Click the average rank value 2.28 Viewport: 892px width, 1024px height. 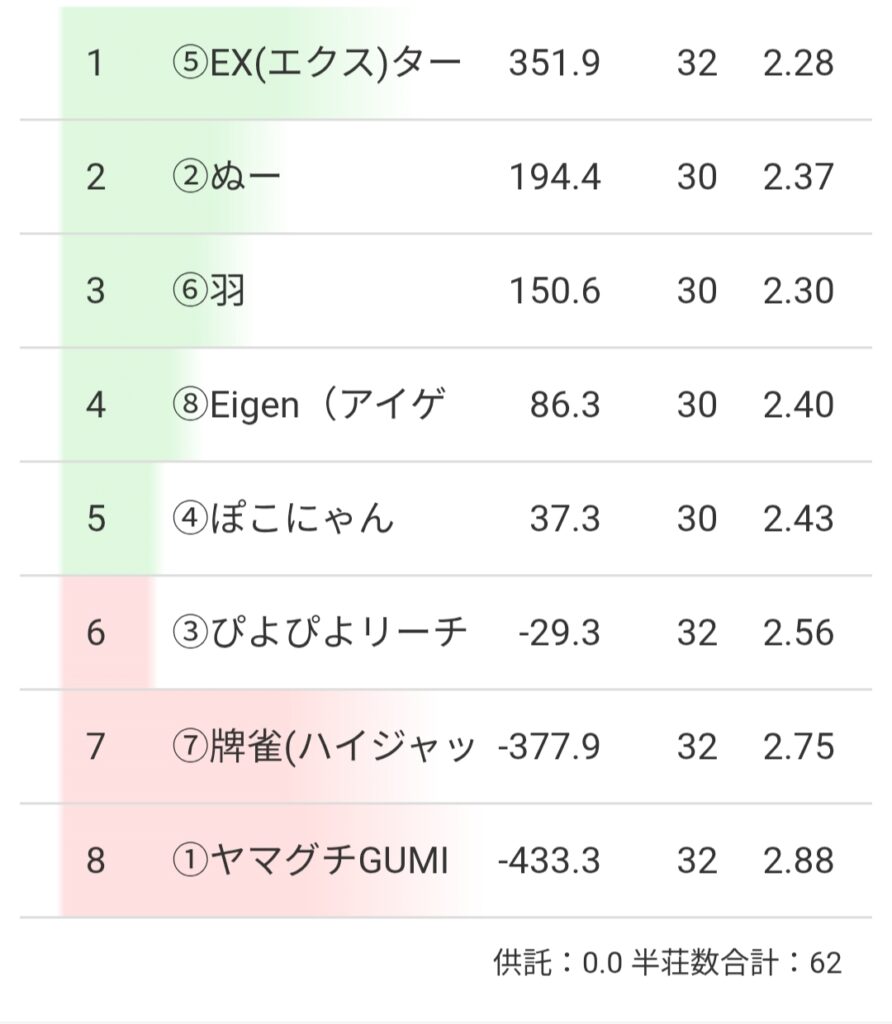797,64
